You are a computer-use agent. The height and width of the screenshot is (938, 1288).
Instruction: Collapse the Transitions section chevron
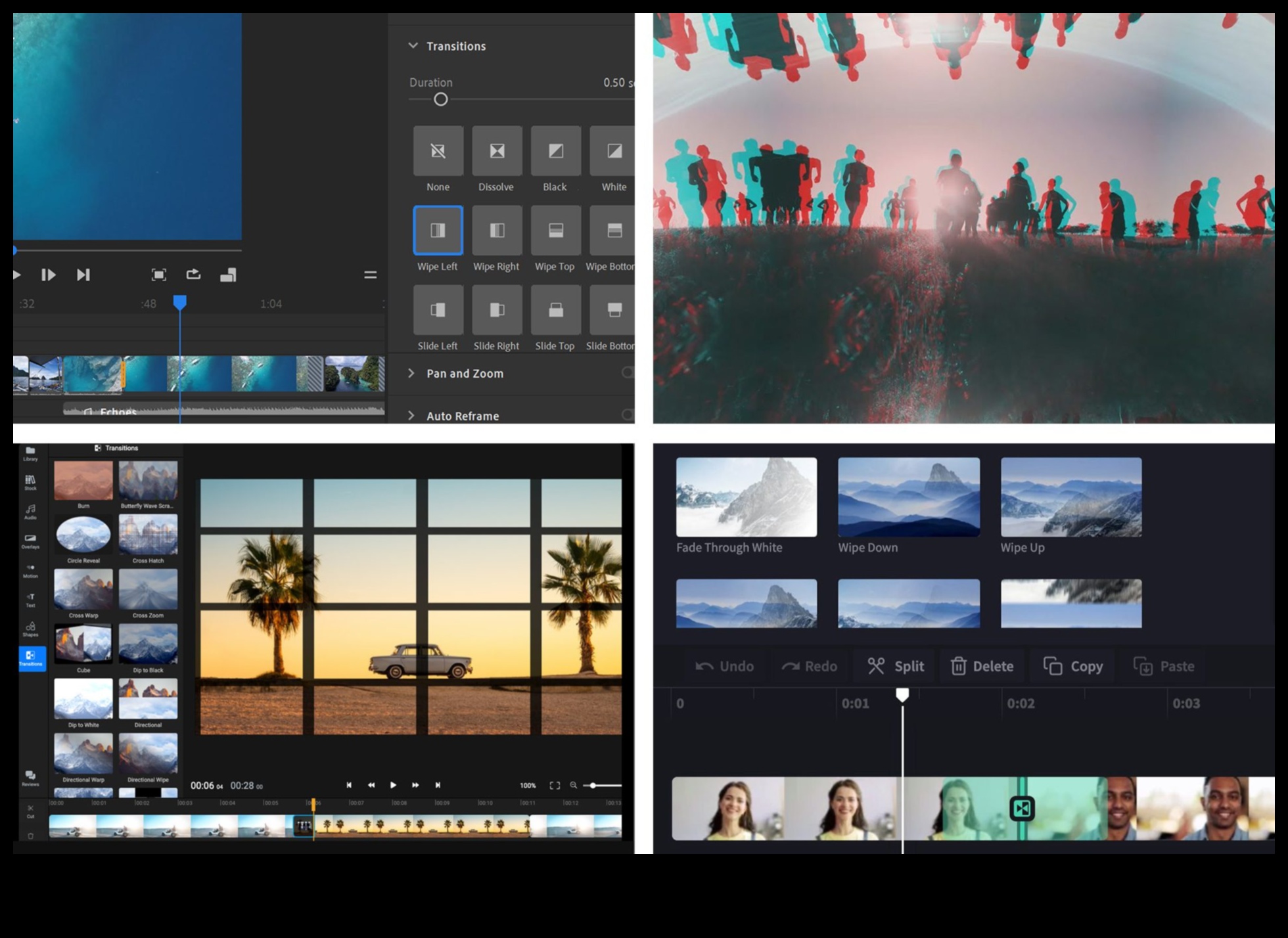(413, 46)
